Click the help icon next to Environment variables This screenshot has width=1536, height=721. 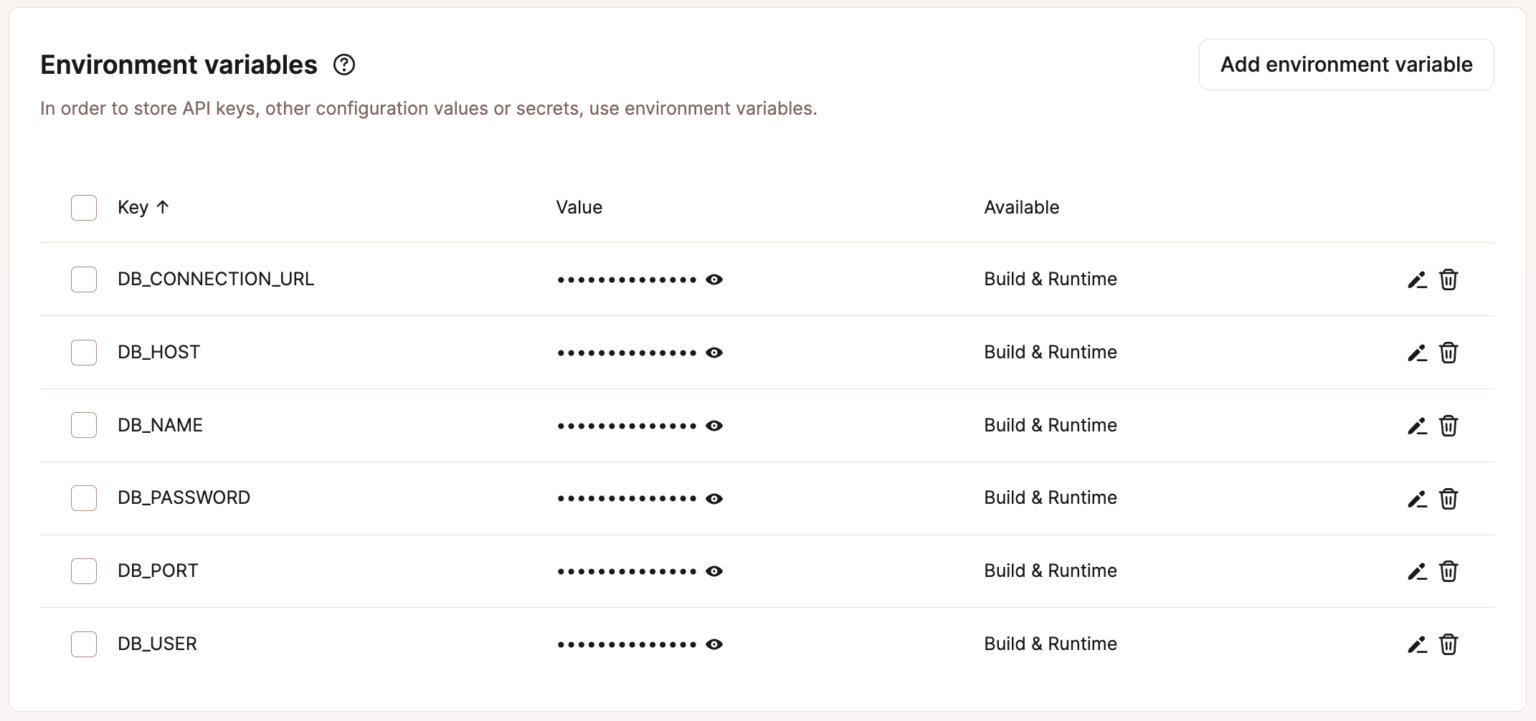pos(344,64)
